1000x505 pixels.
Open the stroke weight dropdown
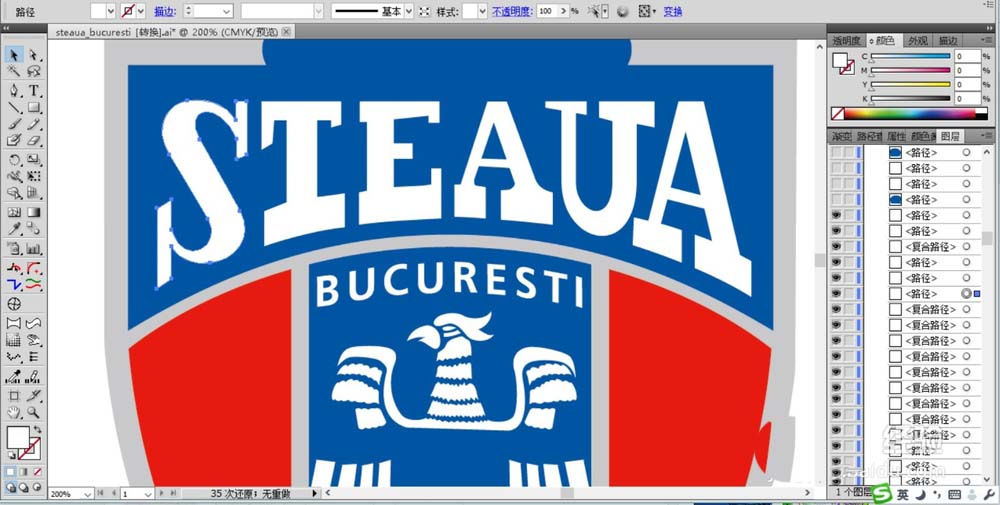[226, 11]
